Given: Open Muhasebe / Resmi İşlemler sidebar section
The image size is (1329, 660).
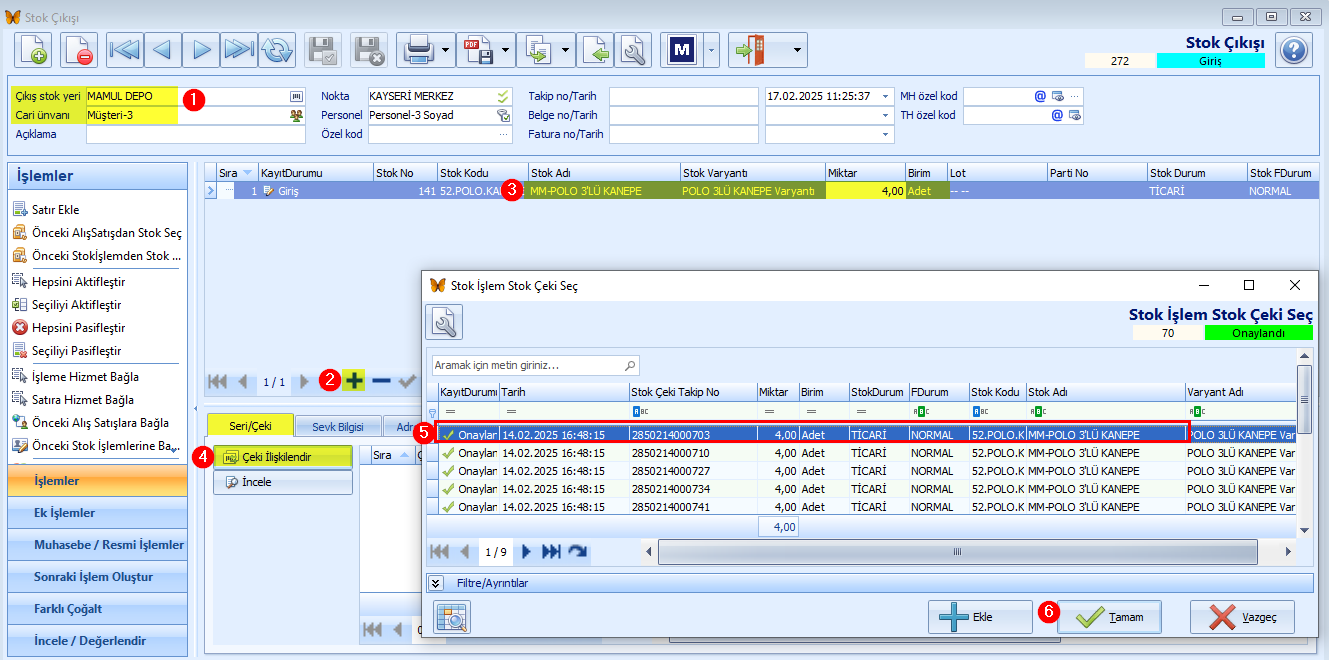Looking at the screenshot, I should point(97,545).
